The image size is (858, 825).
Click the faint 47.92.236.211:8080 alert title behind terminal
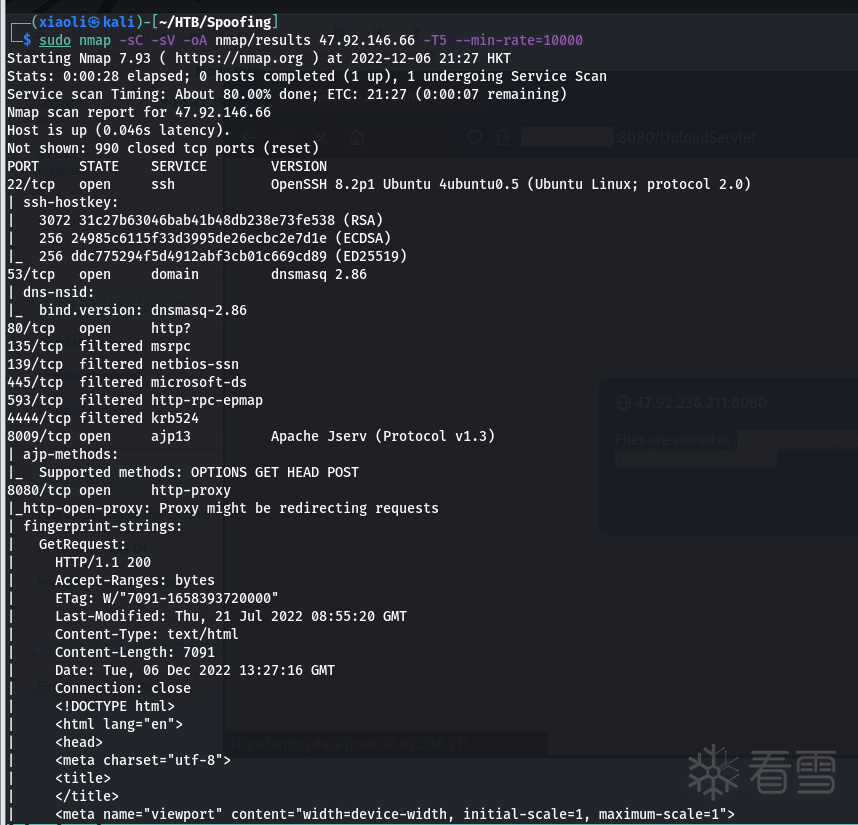point(700,403)
